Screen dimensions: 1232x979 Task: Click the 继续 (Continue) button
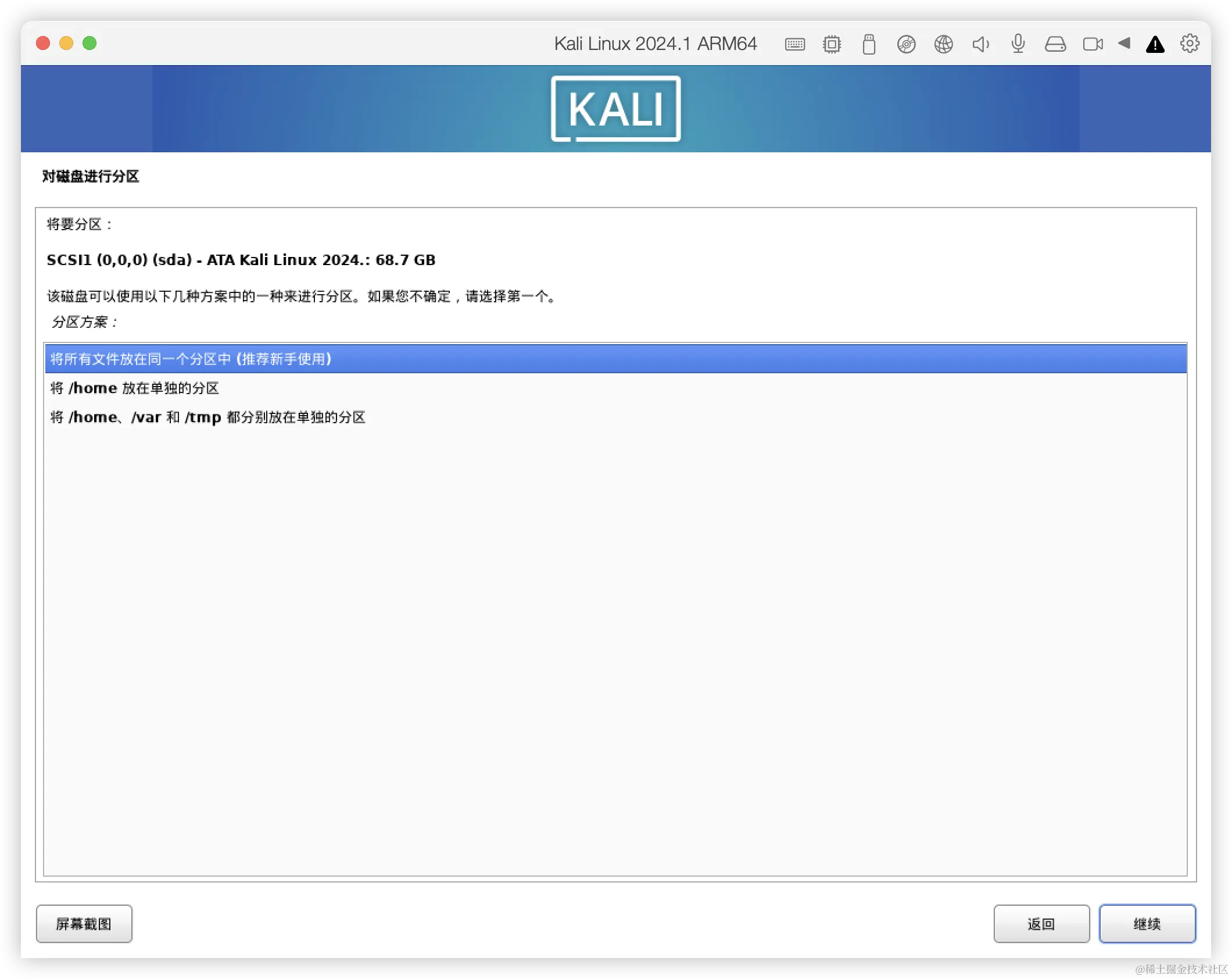tap(1147, 923)
